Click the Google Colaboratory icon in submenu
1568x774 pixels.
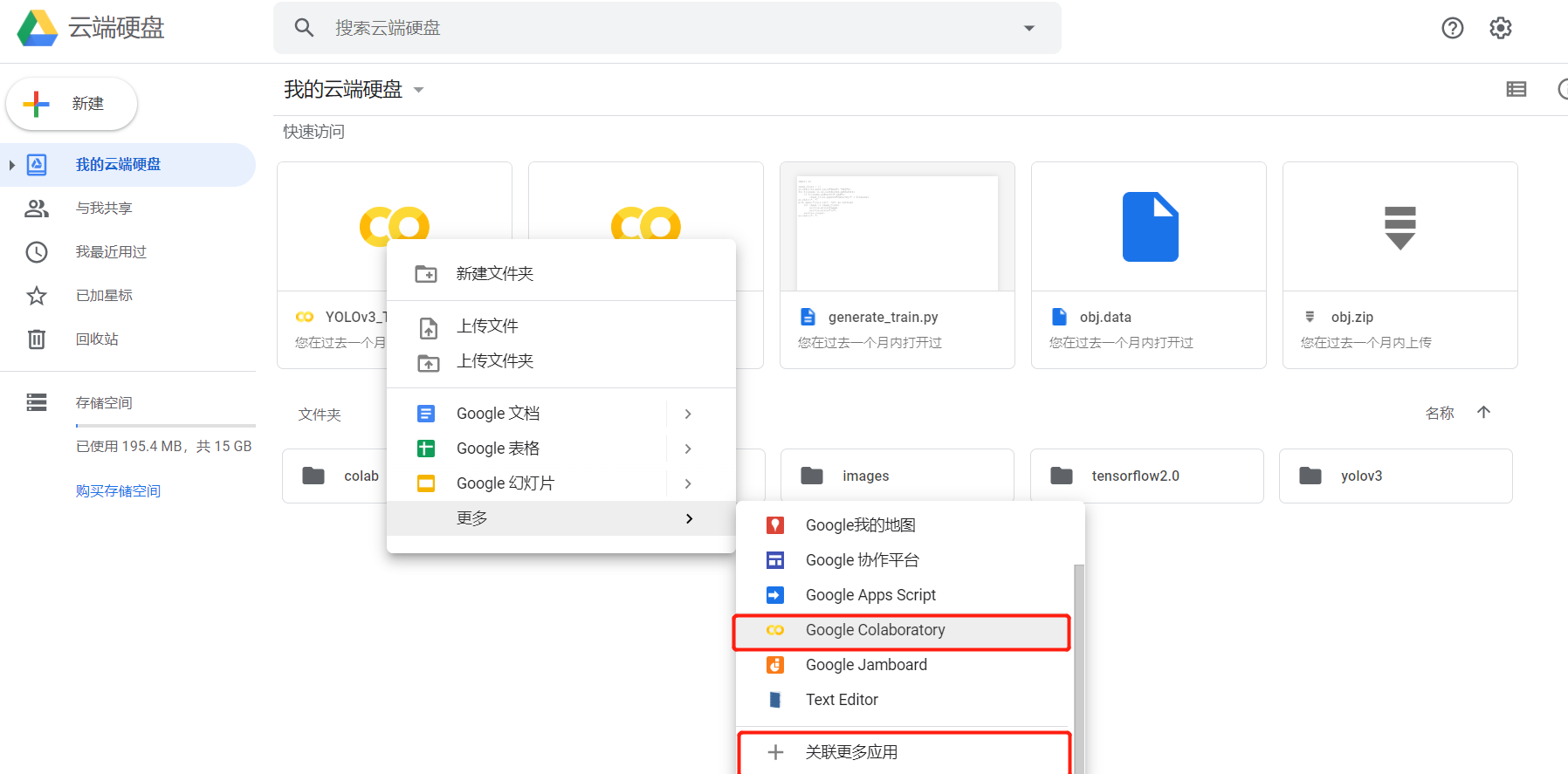(775, 630)
